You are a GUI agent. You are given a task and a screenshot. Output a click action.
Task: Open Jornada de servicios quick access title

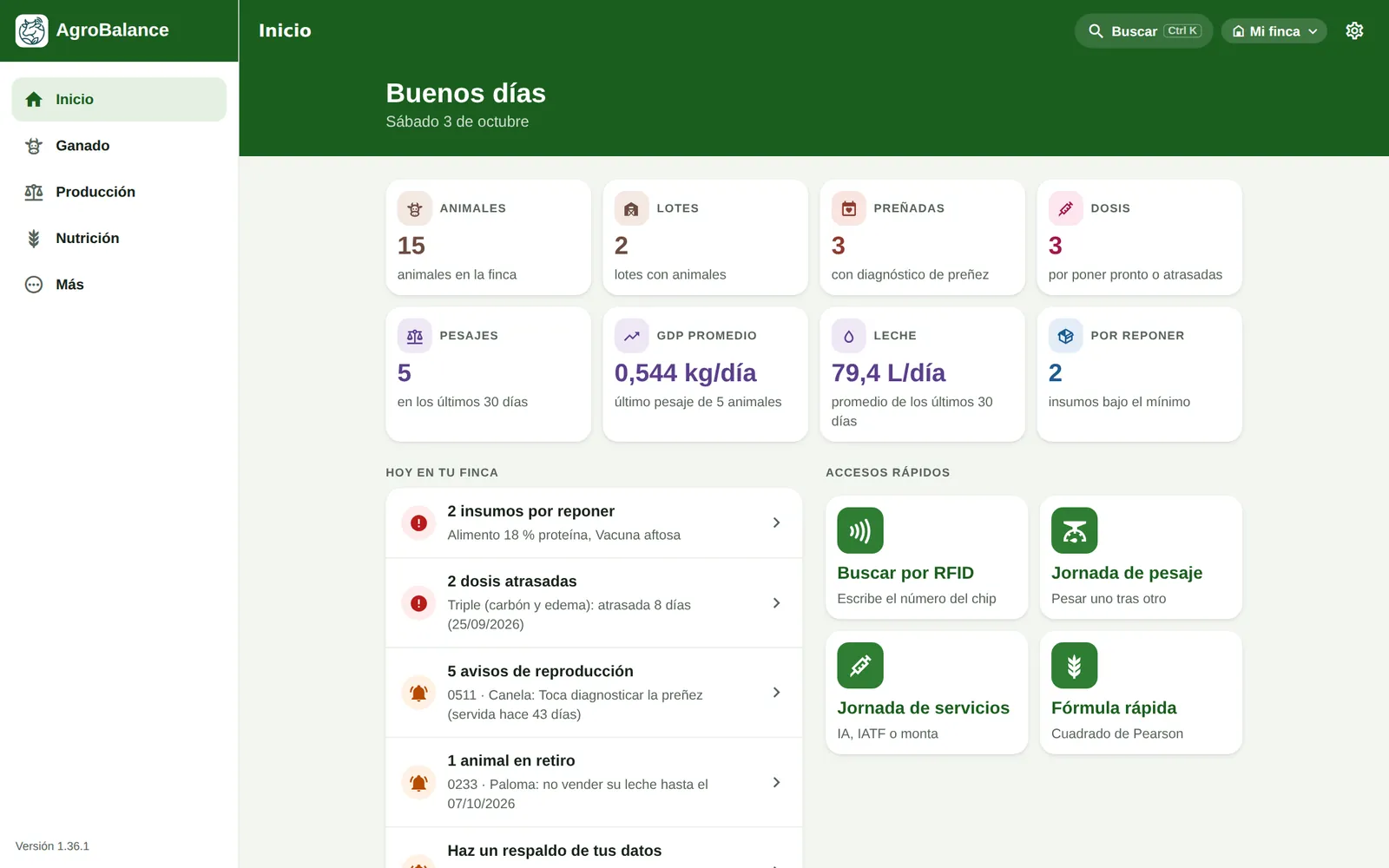click(923, 708)
